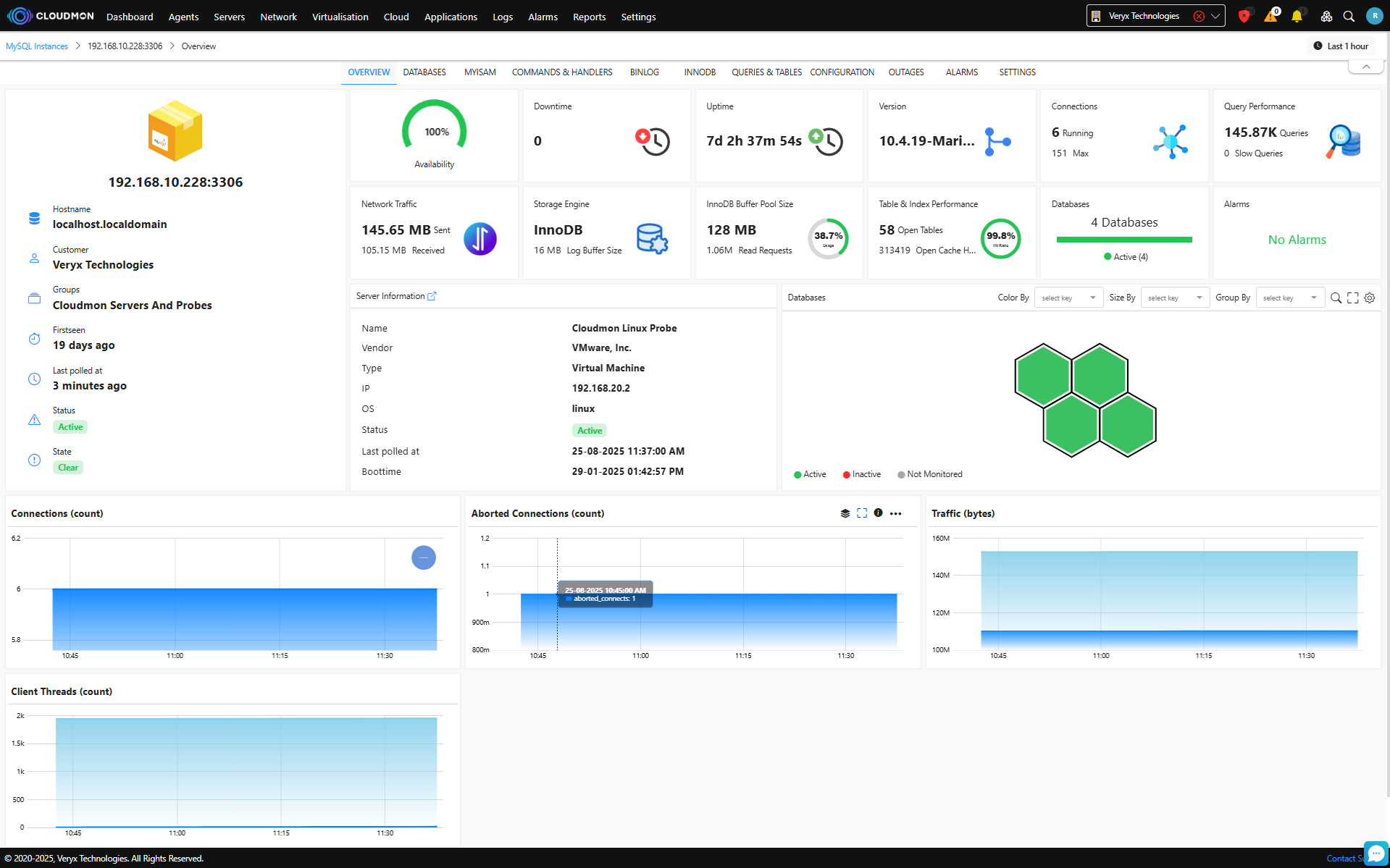Expand the Veryx Technologies customer selector
Screen dimensions: 1390x868
[1215, 16]
